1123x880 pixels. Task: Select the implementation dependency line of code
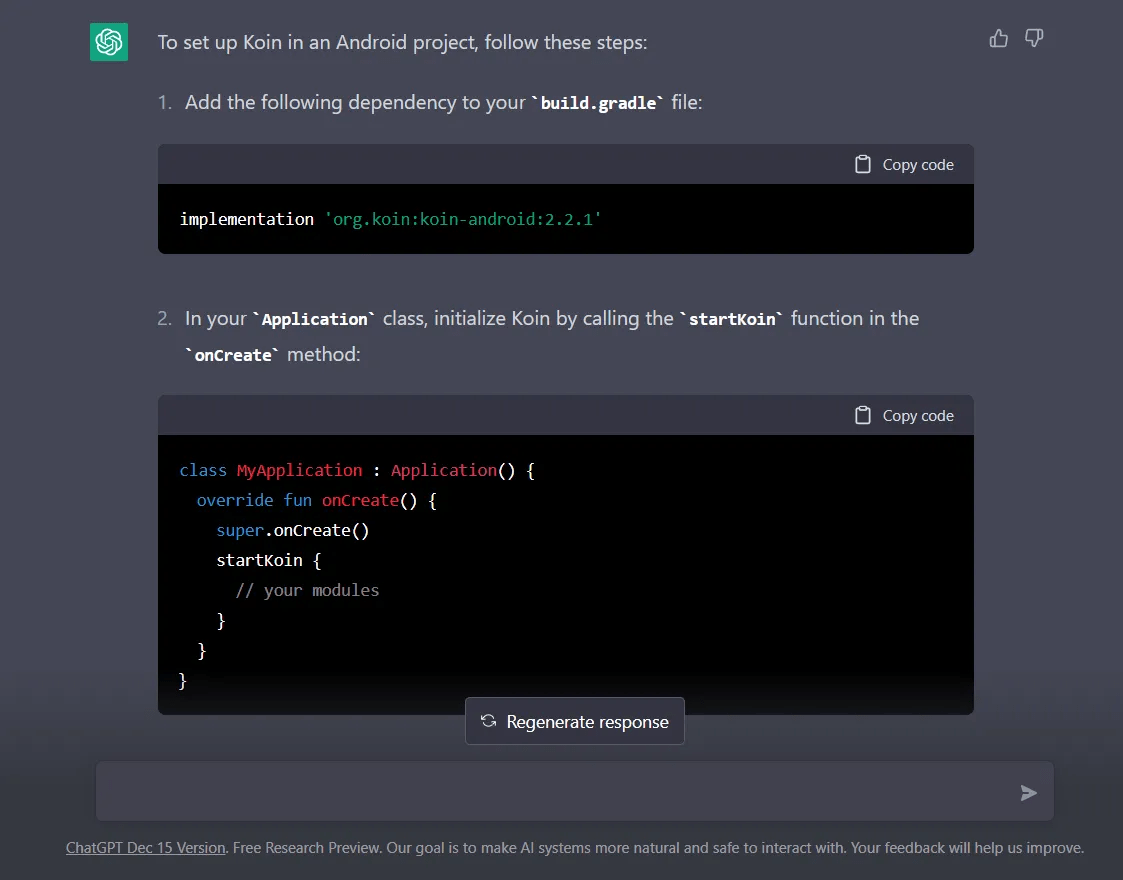point(389,219)
